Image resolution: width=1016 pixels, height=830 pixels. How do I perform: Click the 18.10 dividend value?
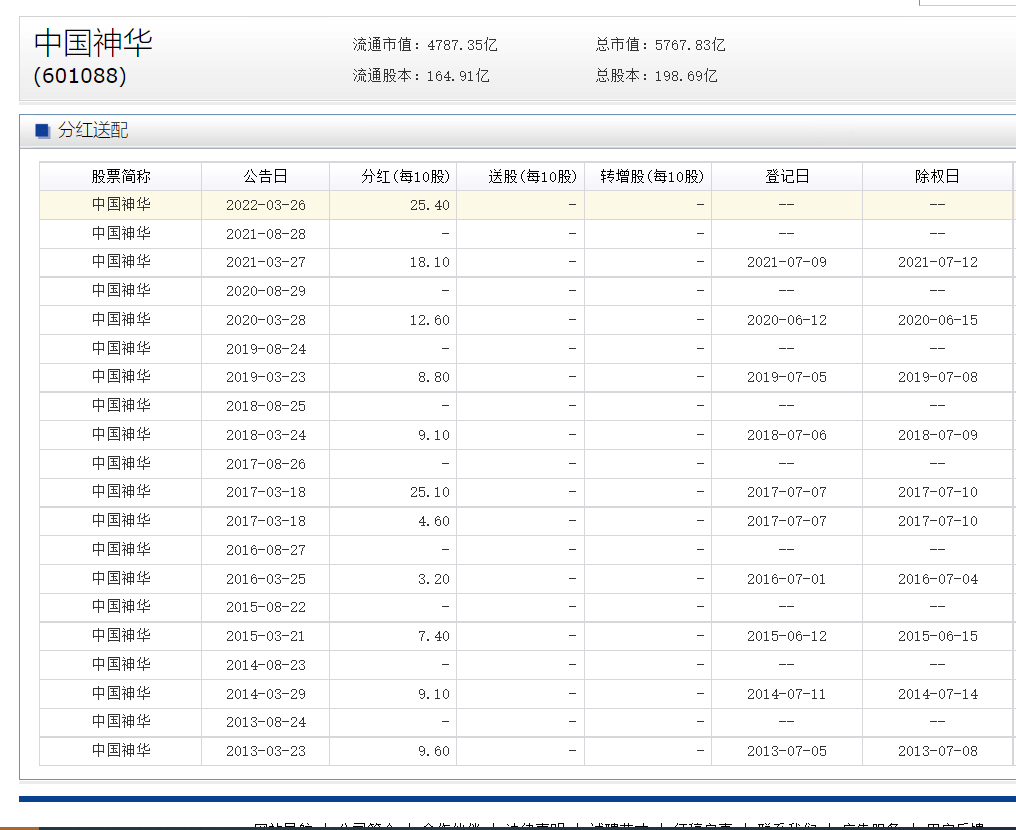[430, 262]
